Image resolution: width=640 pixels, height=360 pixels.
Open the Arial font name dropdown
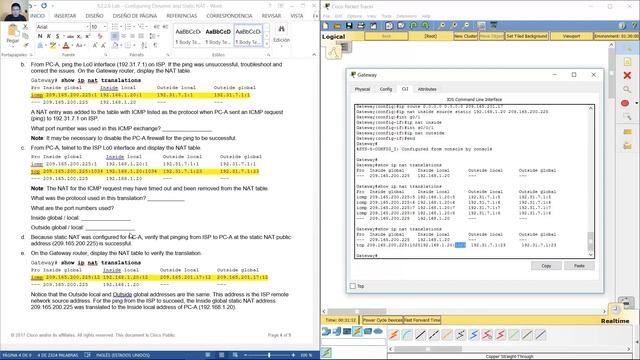[87, 27]
